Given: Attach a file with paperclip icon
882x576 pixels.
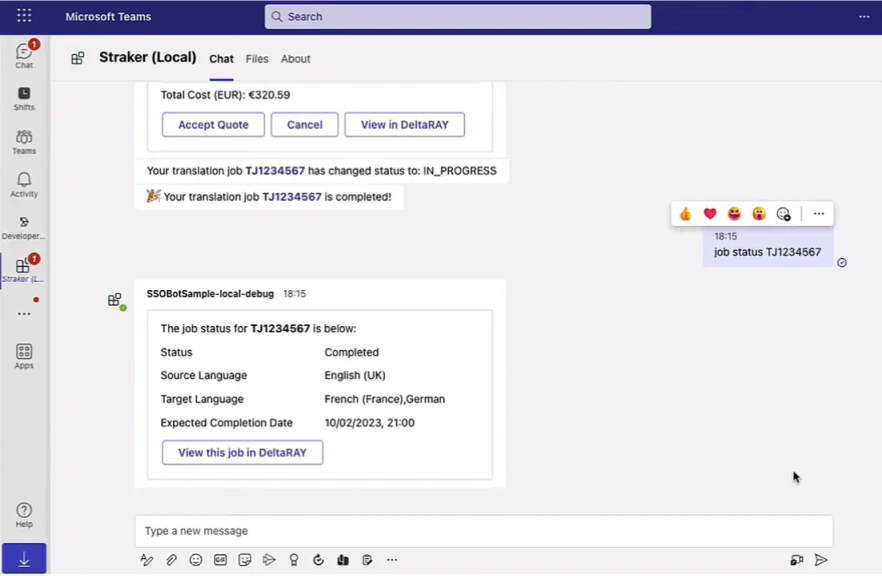Looking at the screenshot, I should [171, 560].
